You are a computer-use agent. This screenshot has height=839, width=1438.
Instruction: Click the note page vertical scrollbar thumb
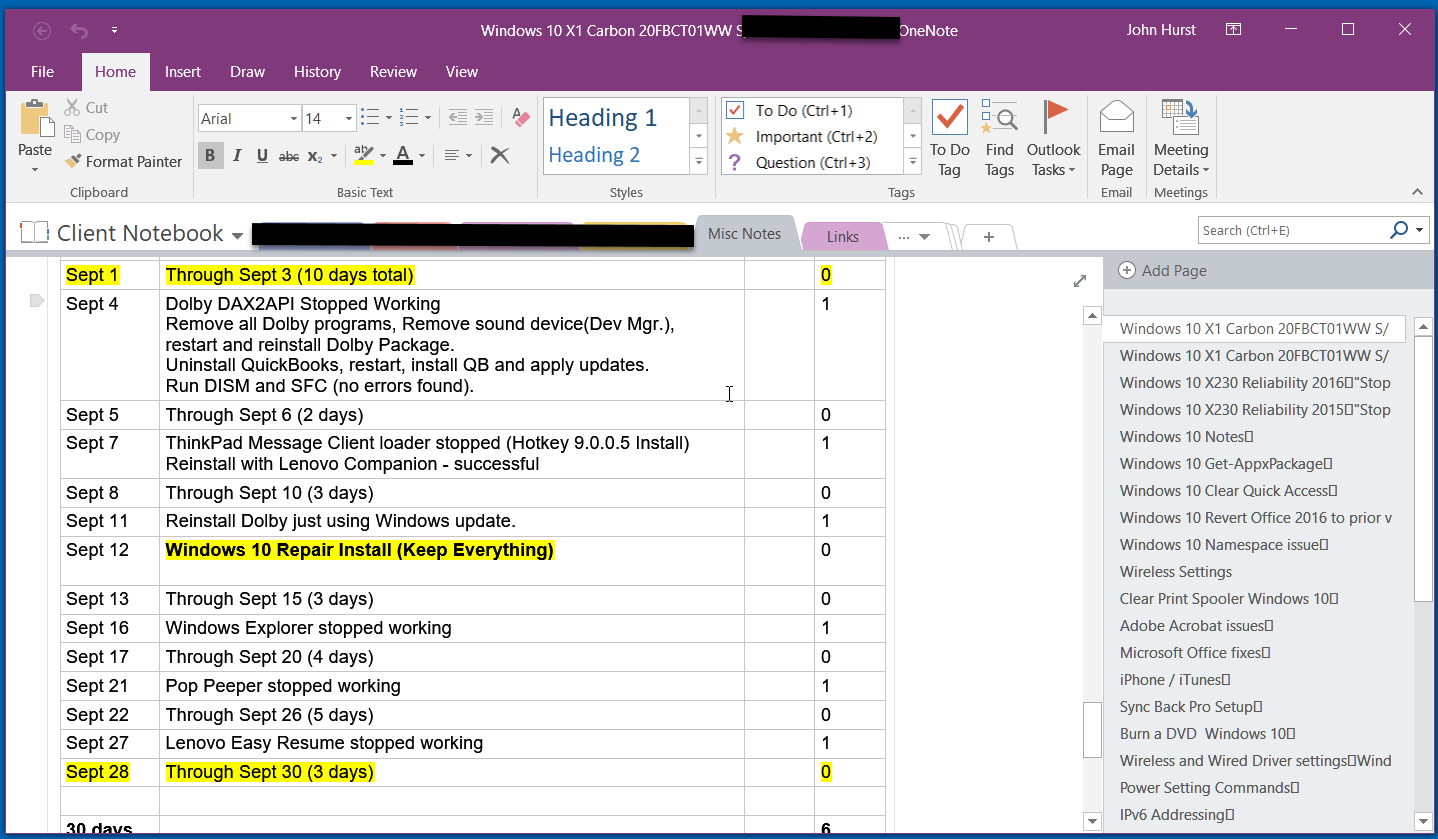(1093, 731)
